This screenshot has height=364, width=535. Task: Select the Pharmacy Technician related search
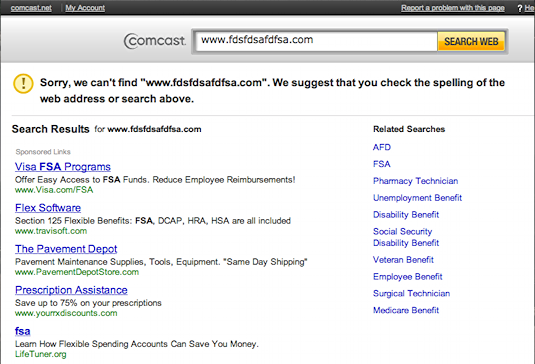pyautogui.click(x=415, y=181)
